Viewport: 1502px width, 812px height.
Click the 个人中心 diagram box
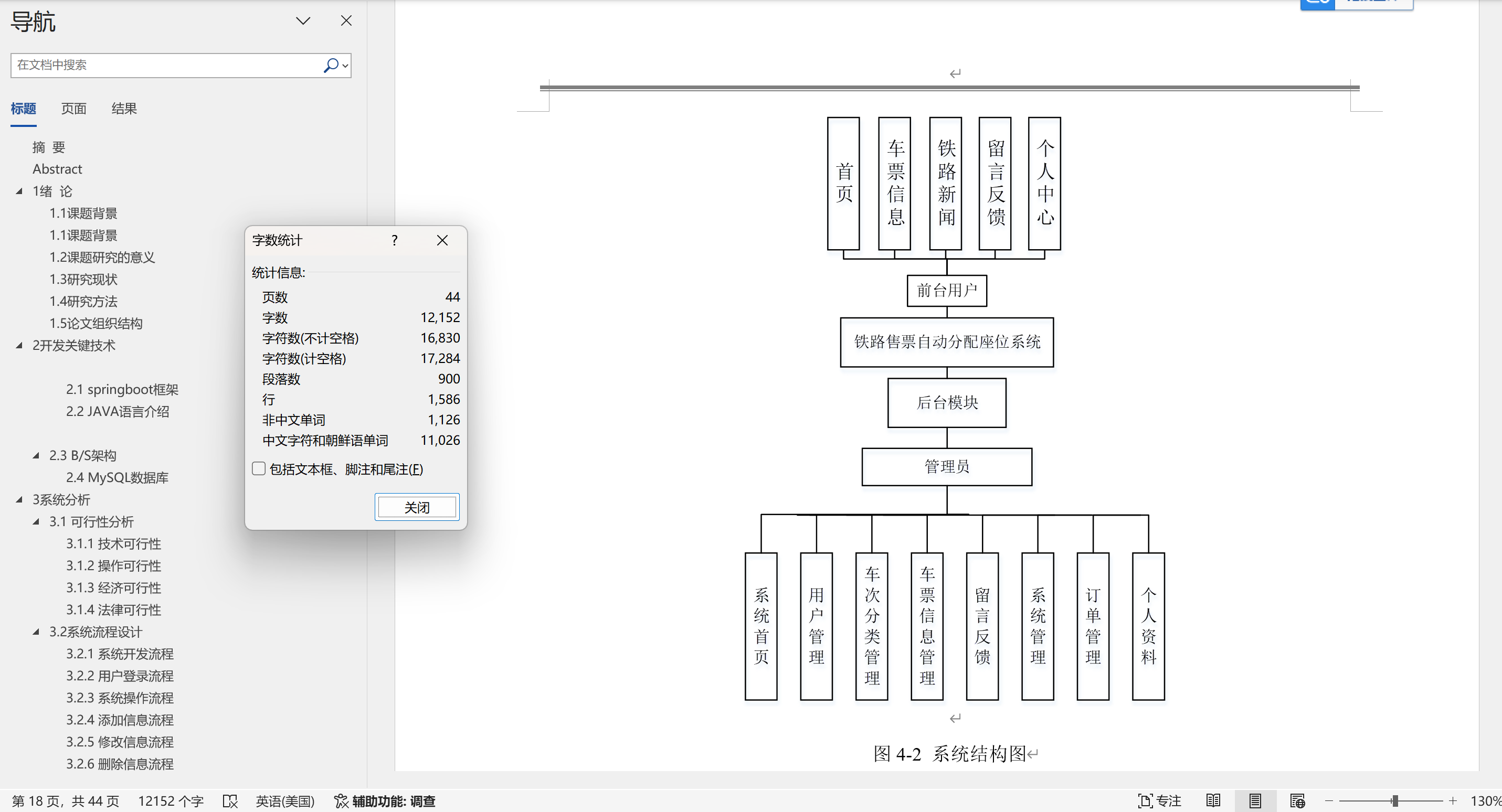1045,184
